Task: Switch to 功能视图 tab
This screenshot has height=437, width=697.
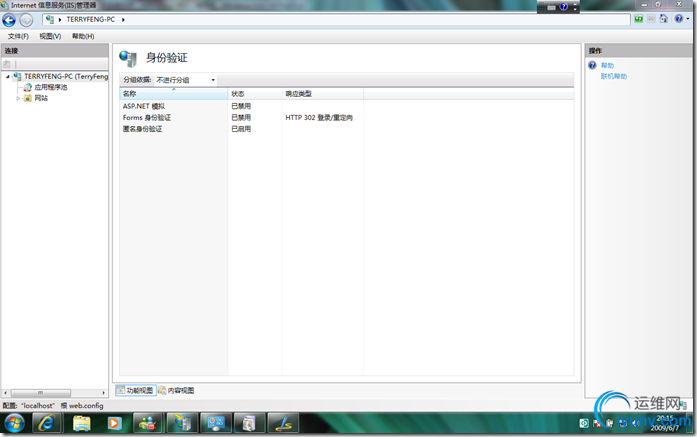Action: [136, 390]
